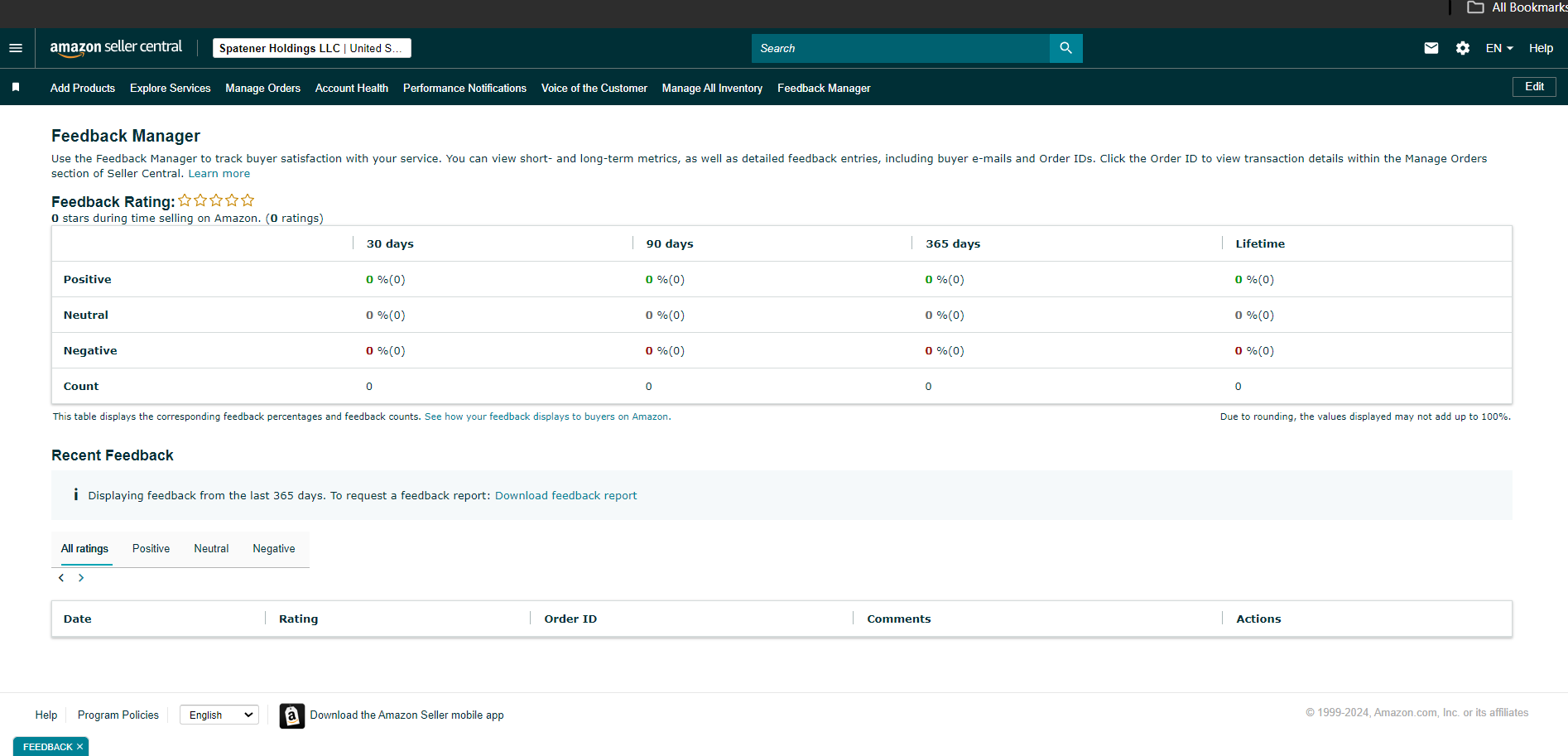Viewport: 1568px width, 756px height.
Task: Click the Negative Lifetime percentage value
Action: coord(1254,351)
